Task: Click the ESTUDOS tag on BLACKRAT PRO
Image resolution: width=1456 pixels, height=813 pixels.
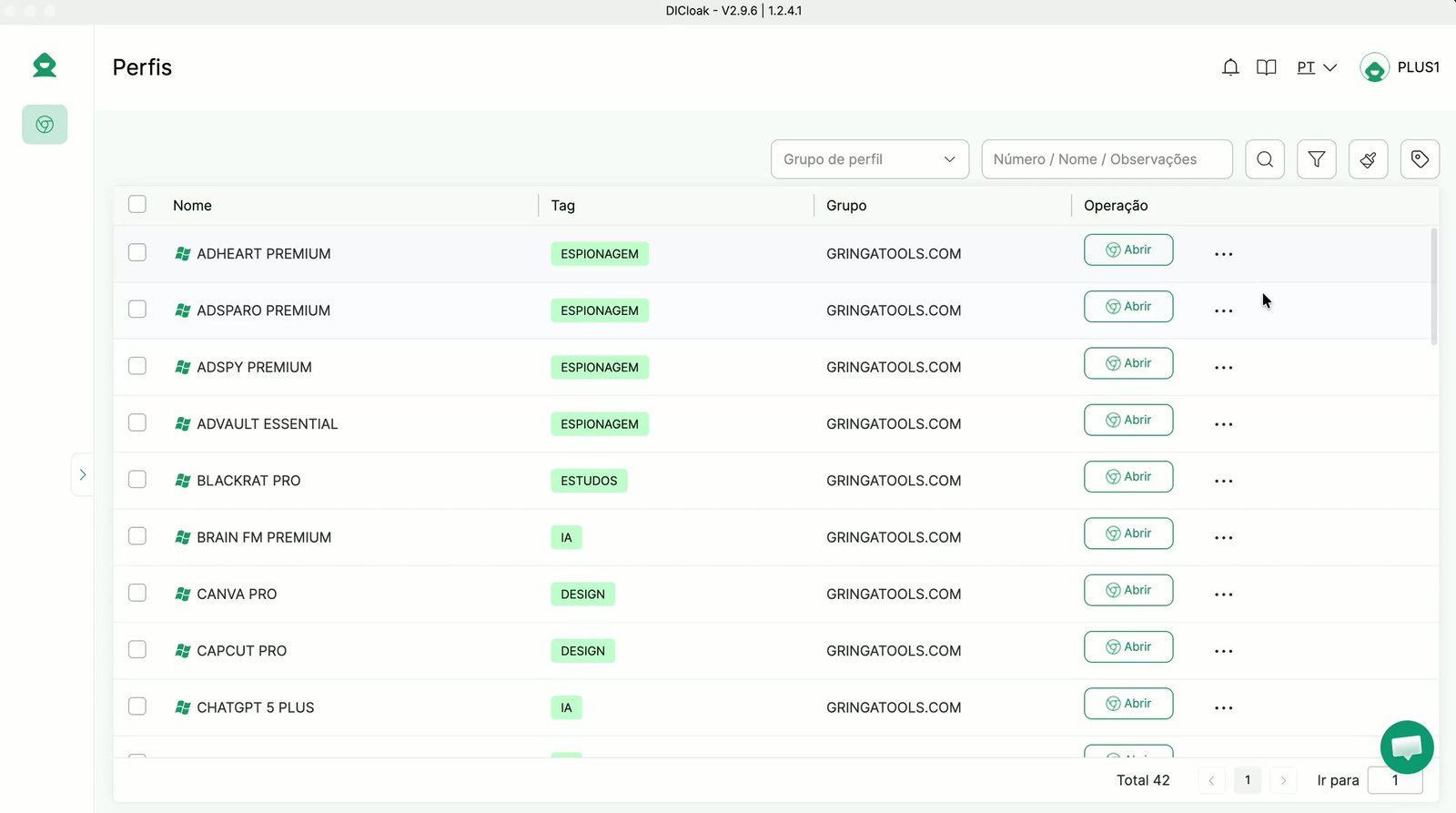Action: [589, 481]
